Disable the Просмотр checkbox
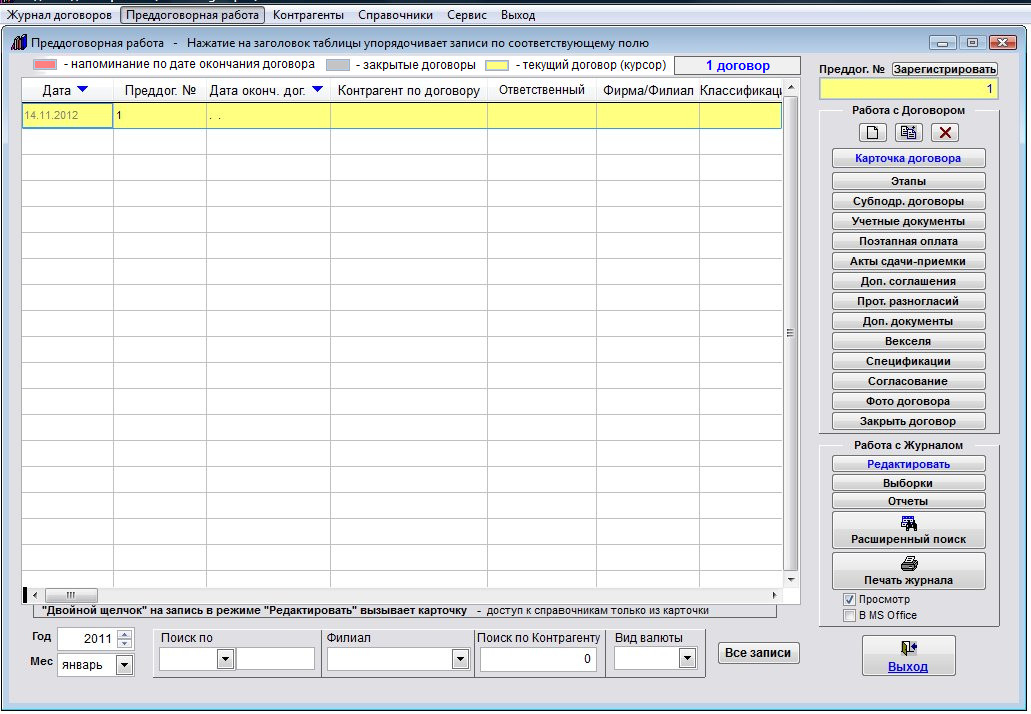The height and width of the screenshot is (714, 1031). point(850,599)
